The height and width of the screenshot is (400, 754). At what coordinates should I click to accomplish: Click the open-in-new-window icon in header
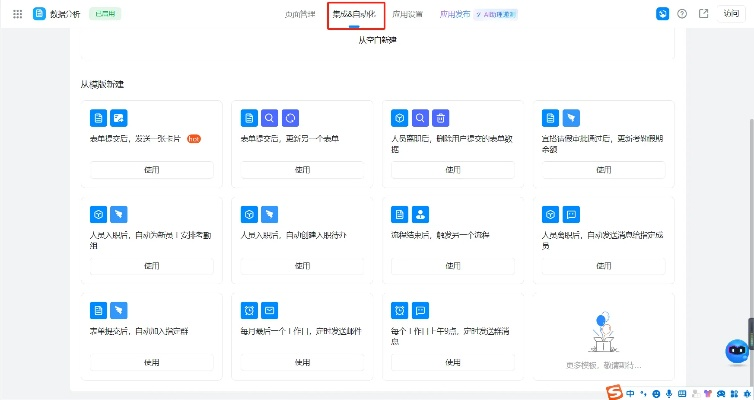click(x=703, y=14)
